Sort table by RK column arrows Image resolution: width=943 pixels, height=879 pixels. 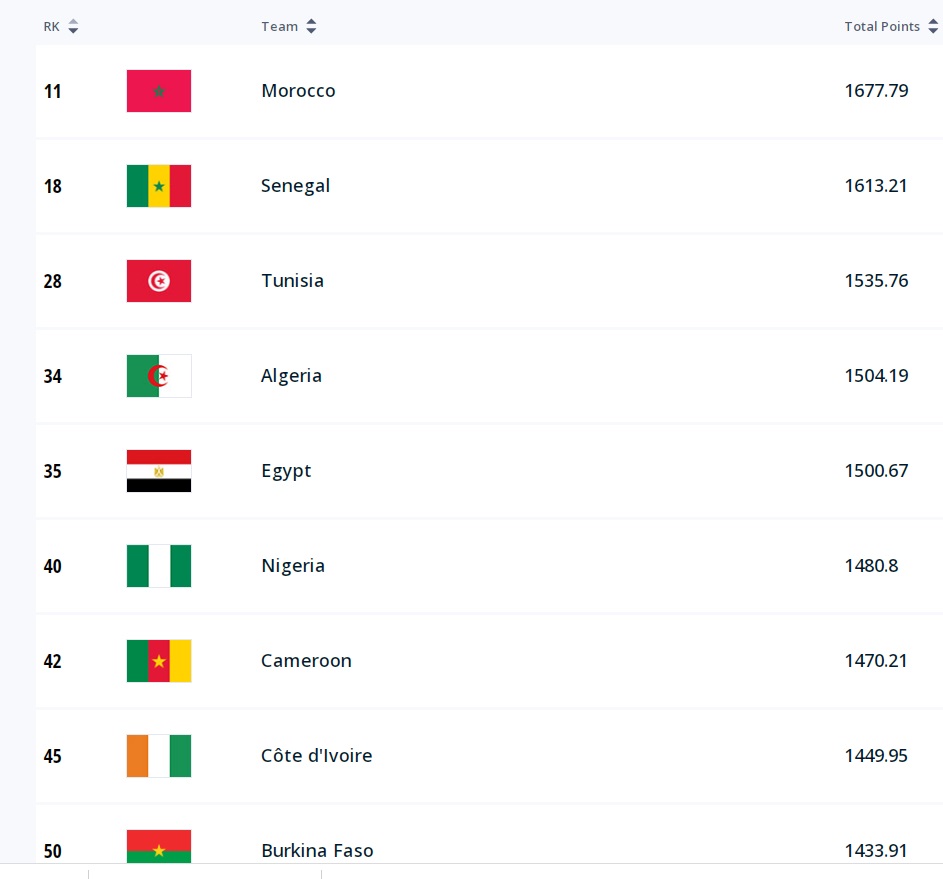[x=73, y=27]
